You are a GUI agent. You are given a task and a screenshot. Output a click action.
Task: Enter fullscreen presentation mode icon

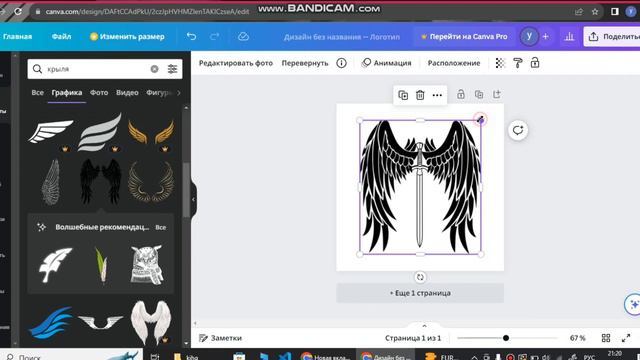coord(626,338)
